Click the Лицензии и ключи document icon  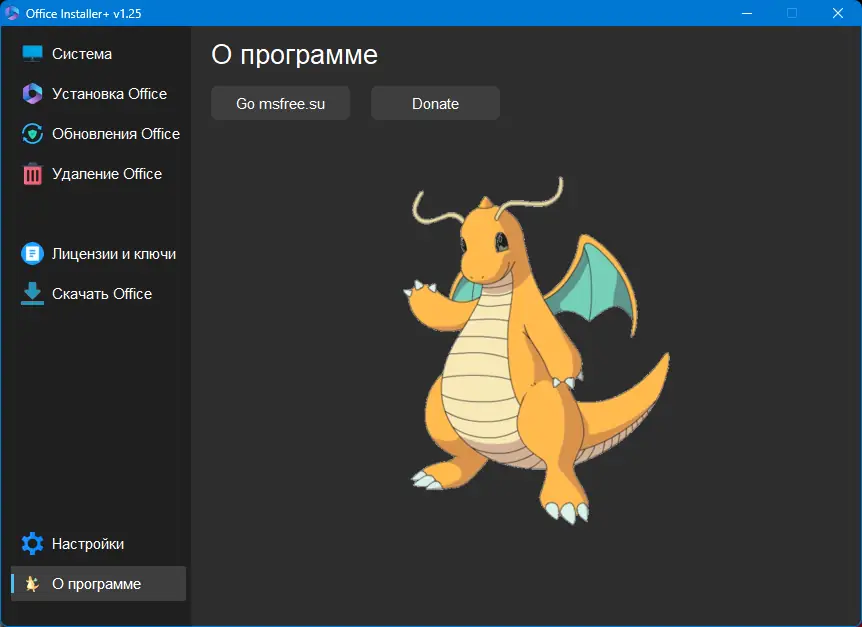coord(31,253)
